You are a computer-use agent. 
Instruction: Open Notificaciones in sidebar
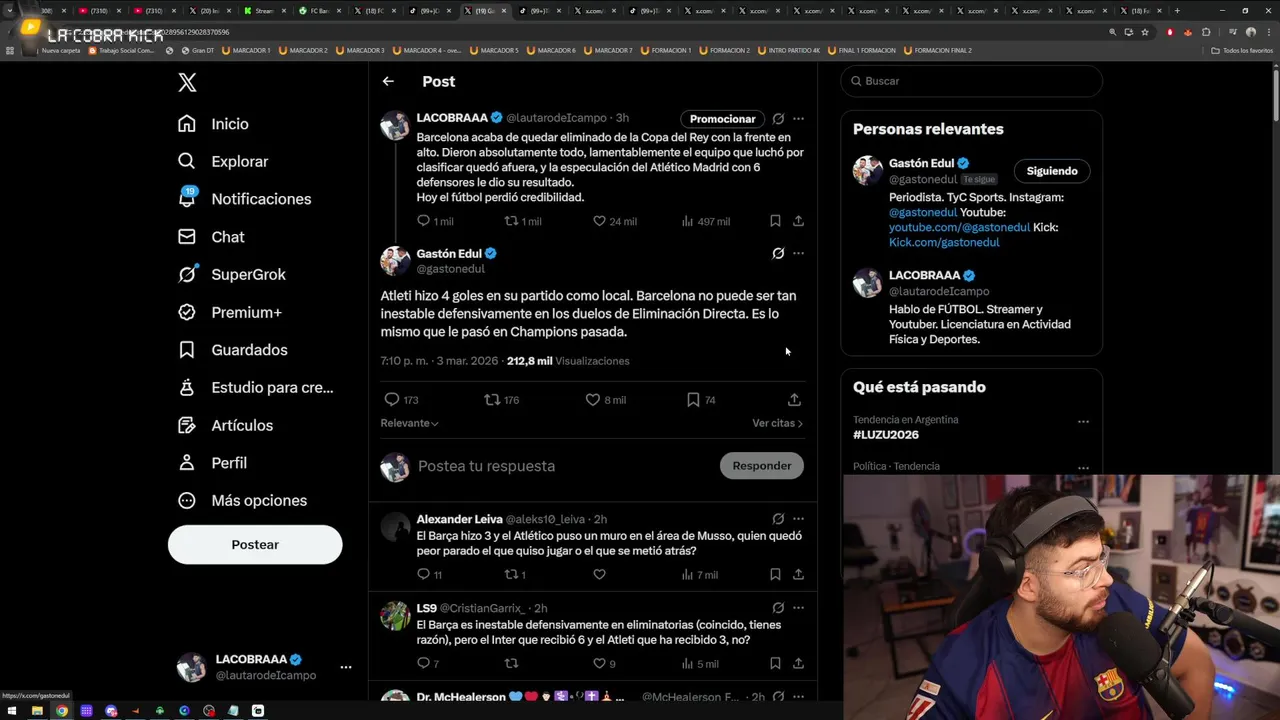[x=244, y=199]
